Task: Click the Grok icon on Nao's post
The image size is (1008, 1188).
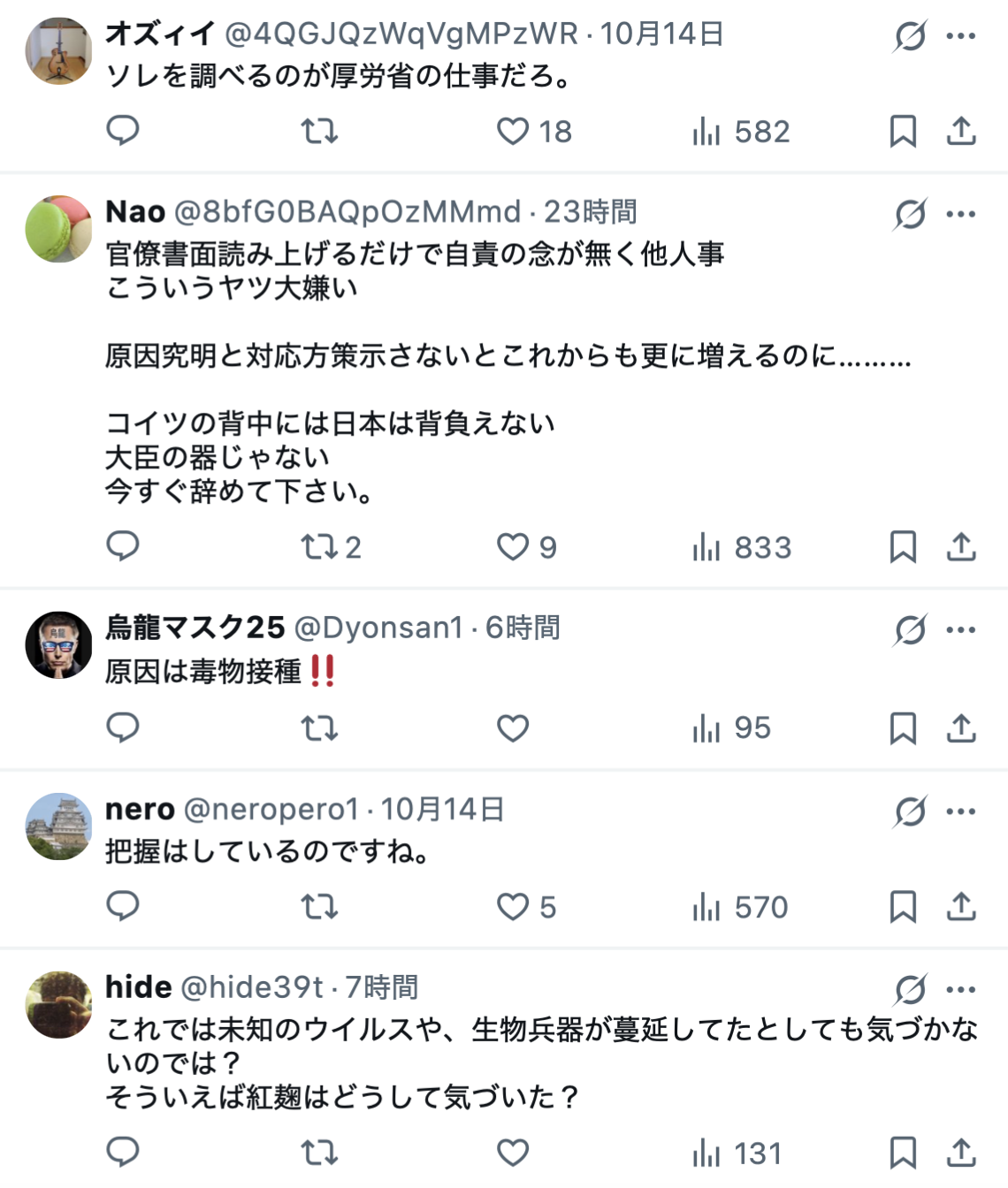Action: 910,214
